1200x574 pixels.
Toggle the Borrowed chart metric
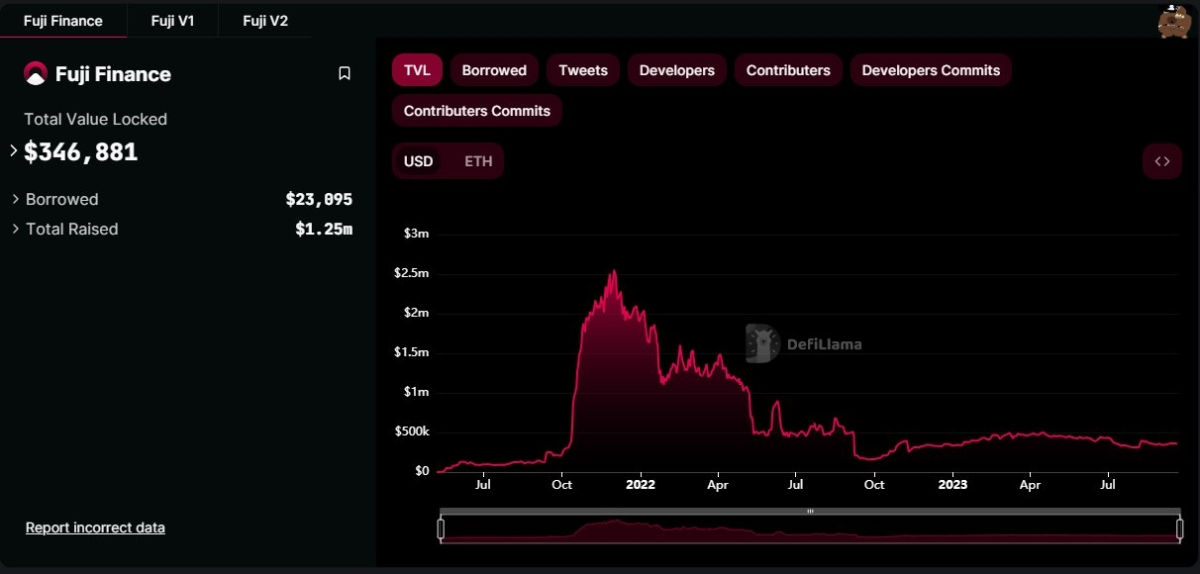[494, 70]
